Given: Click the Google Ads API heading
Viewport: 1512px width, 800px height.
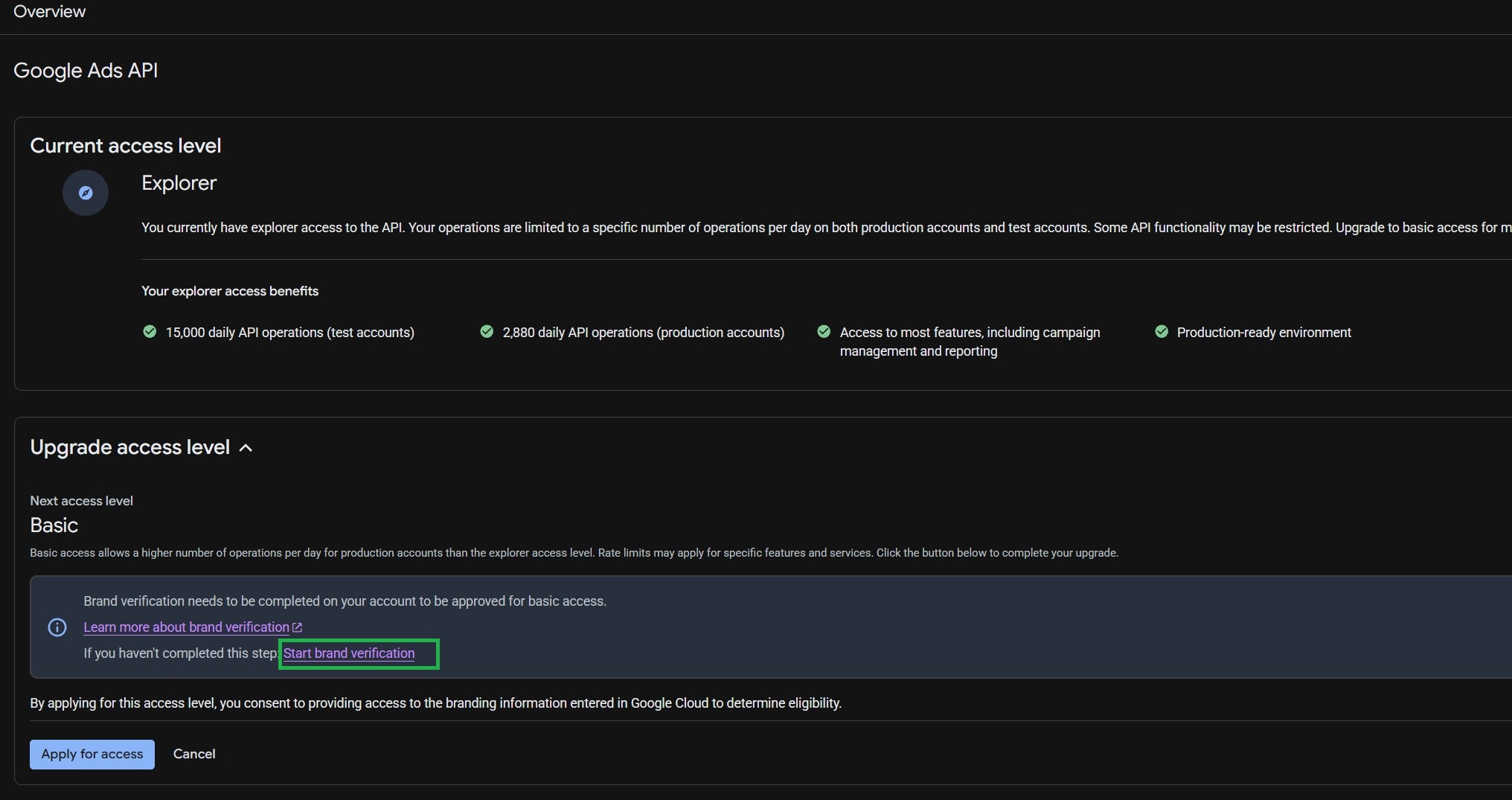Looking at the screenshot, I should tap(86, 71).
